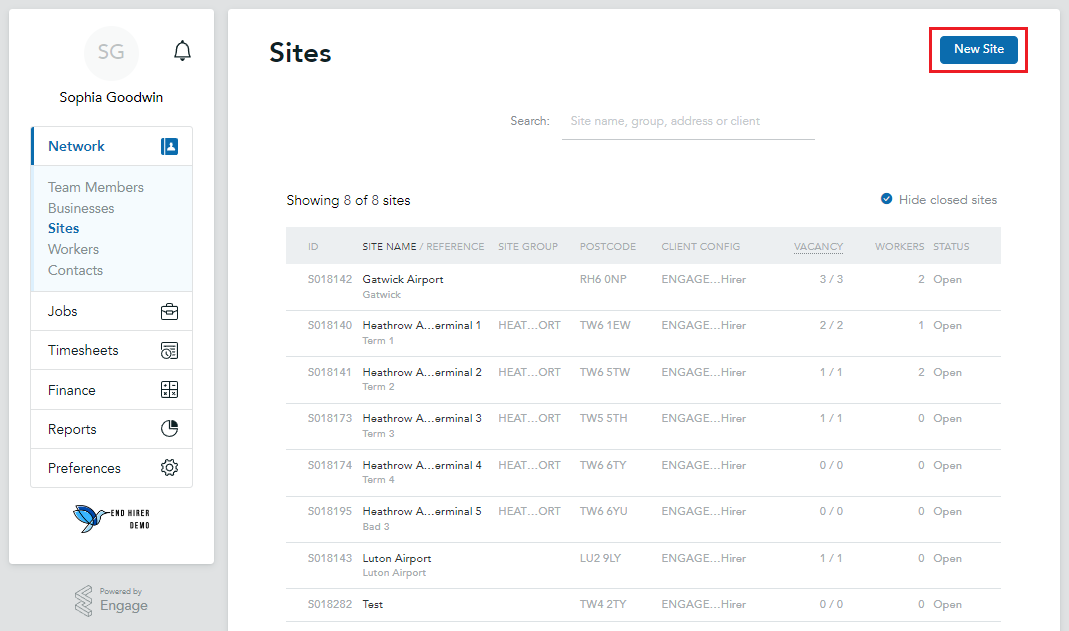The height and width of the screenshot is (631, 1069).
Task: Open the Luton Airport site
Action: click(x=397, y=558)
